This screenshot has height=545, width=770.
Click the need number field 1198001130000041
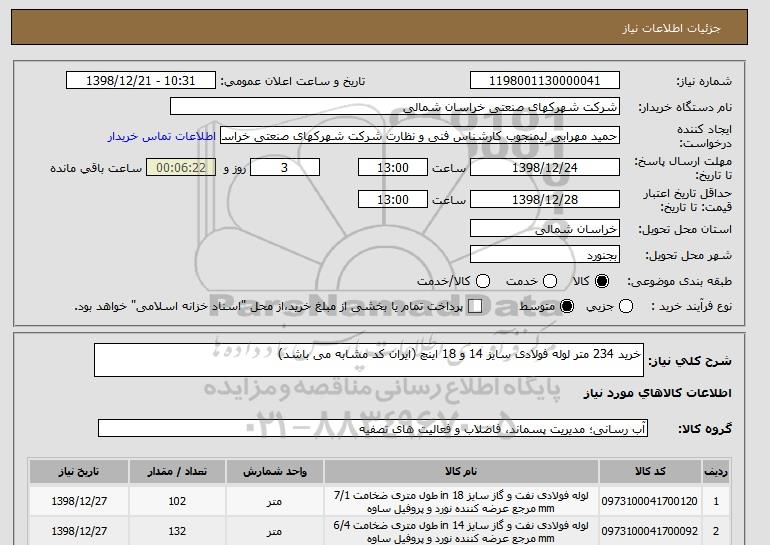click(x=545, y=81)
